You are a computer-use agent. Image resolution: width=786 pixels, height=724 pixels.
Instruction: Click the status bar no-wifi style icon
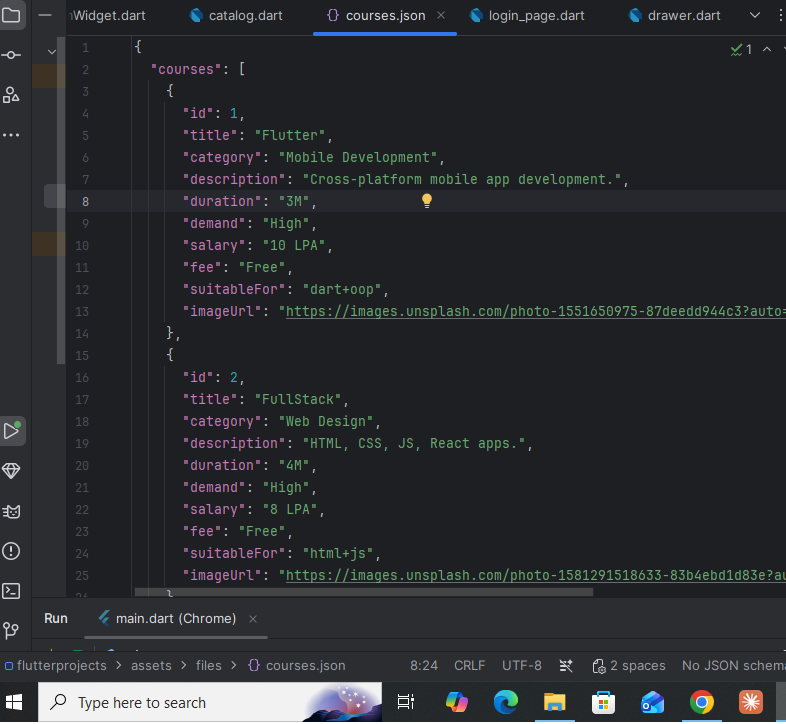[566, 666]
